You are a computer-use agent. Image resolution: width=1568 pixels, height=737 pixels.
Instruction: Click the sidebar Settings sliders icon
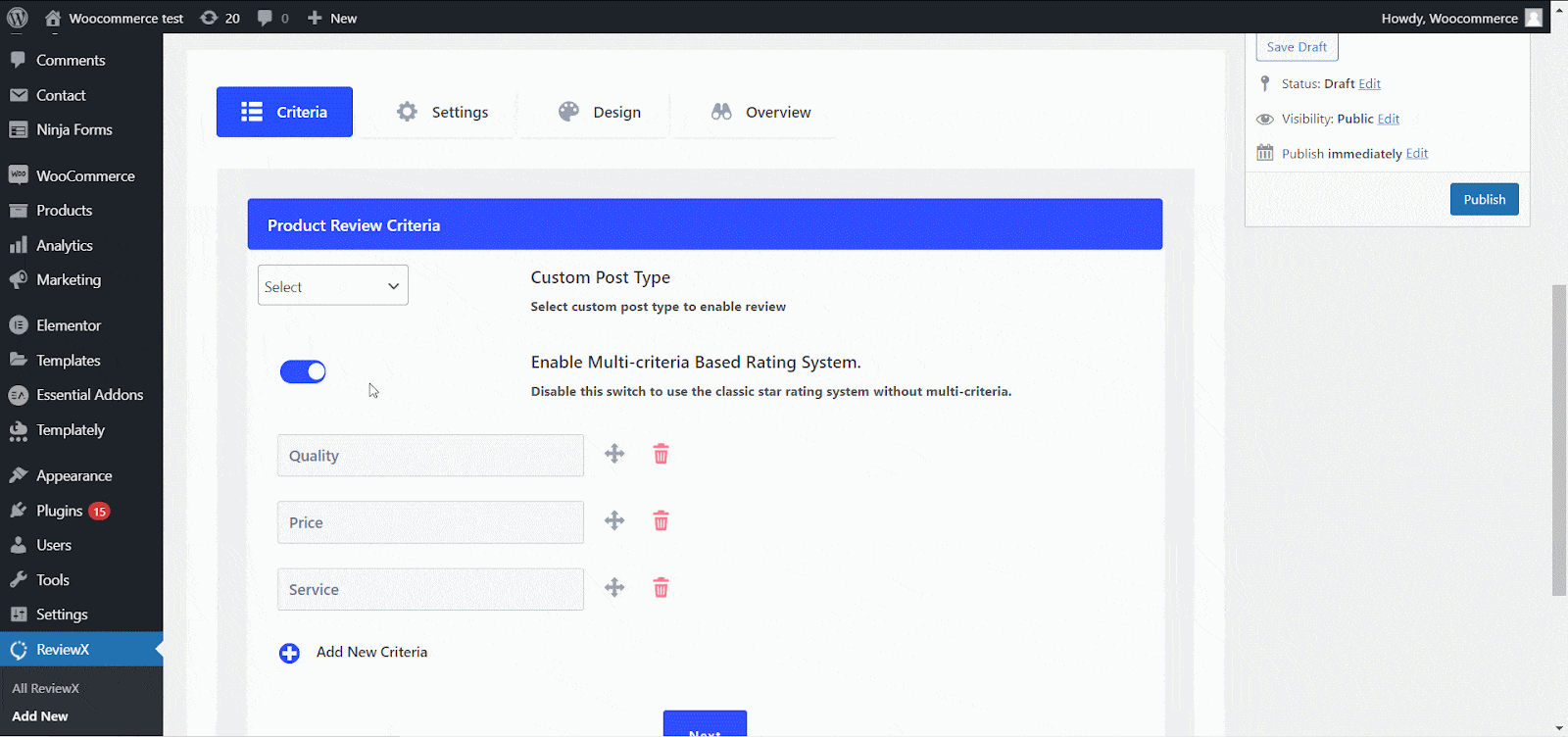point(19,614)
